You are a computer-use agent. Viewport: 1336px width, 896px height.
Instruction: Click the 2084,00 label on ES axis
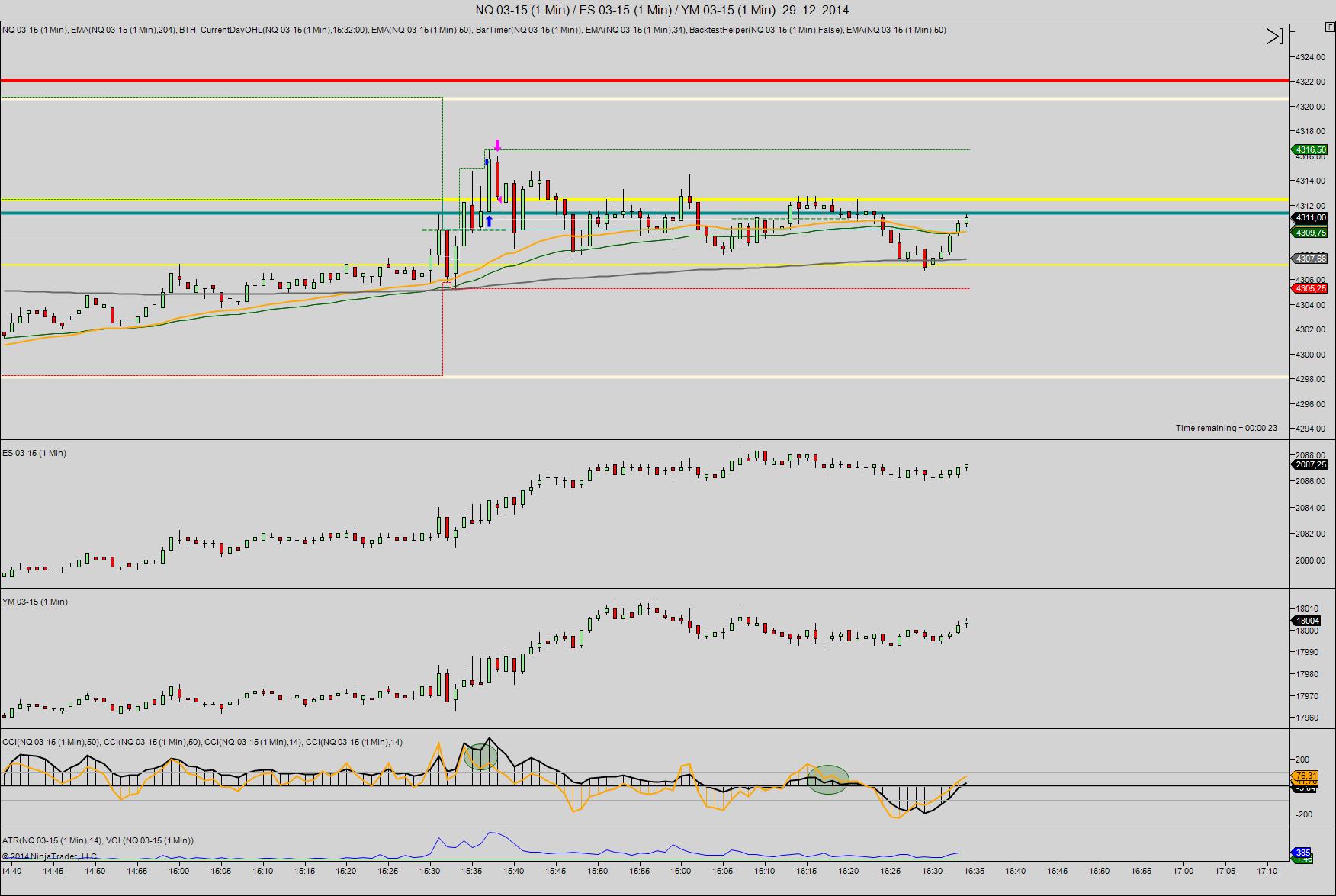coord(1310,508)
